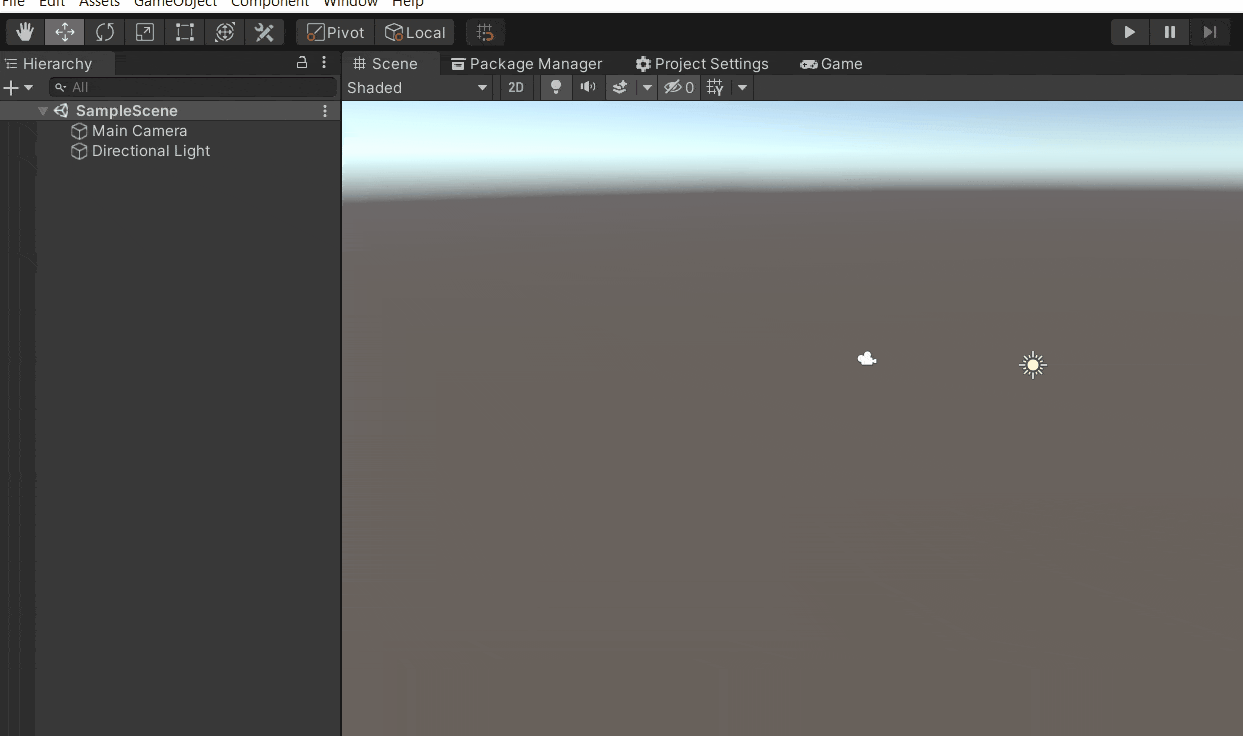Toggle Local and Global handle orientation
The height and width of the screenshot is (736, 1243).
click(x=415, y=31)
